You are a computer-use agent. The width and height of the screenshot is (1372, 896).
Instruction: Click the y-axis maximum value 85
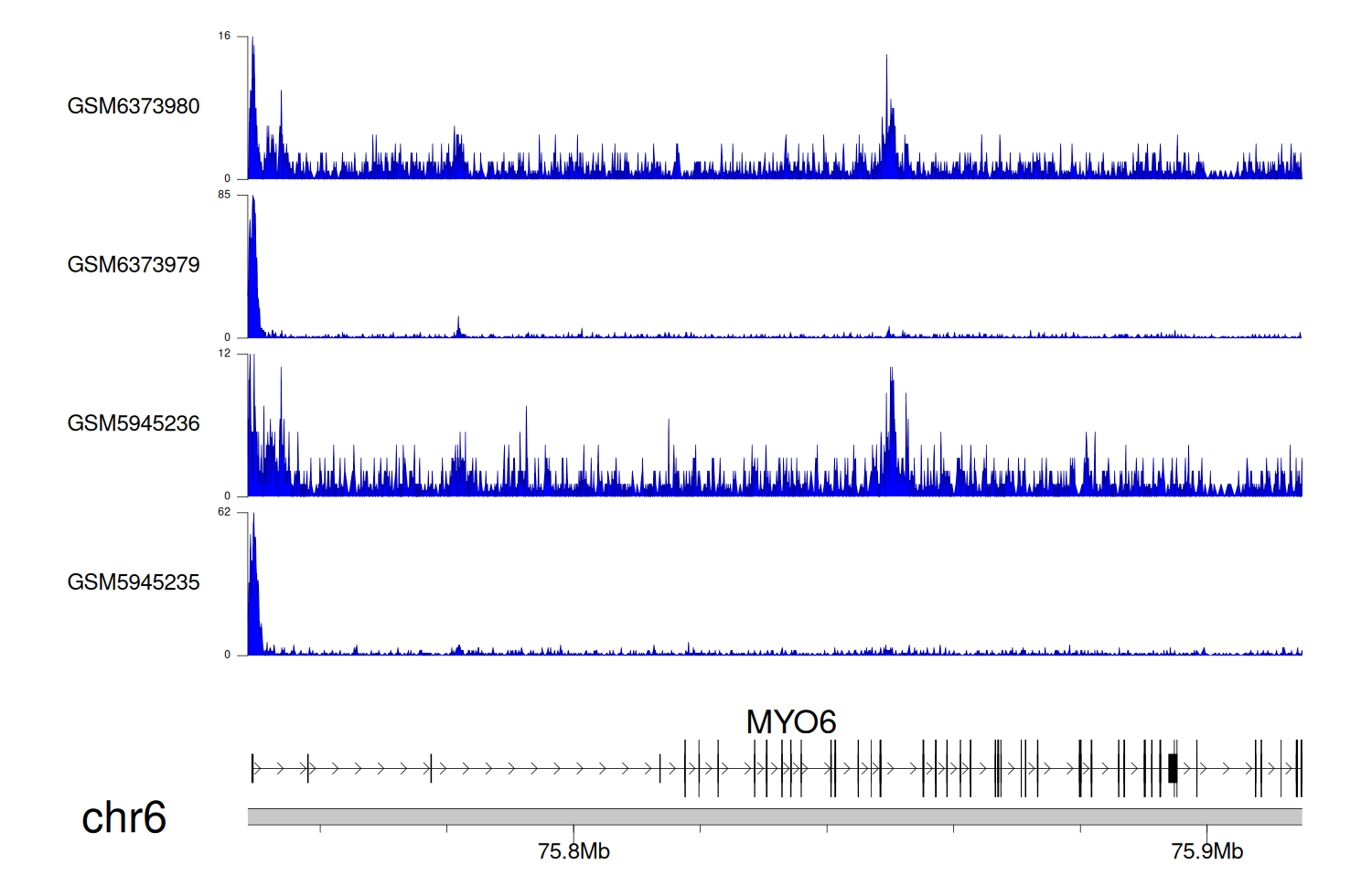click(224, 195)
